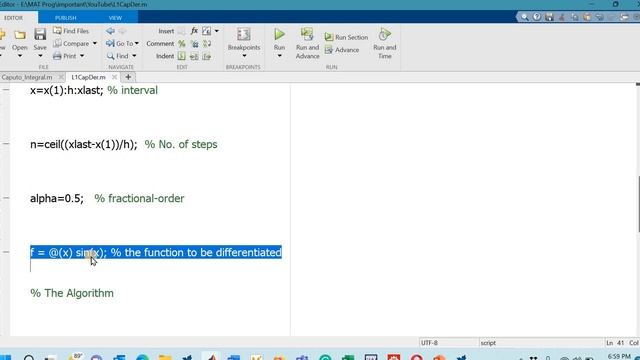640x360 pixels.
Task: Uncomment lines with the second Comment icon
Action: pos(194,44)
